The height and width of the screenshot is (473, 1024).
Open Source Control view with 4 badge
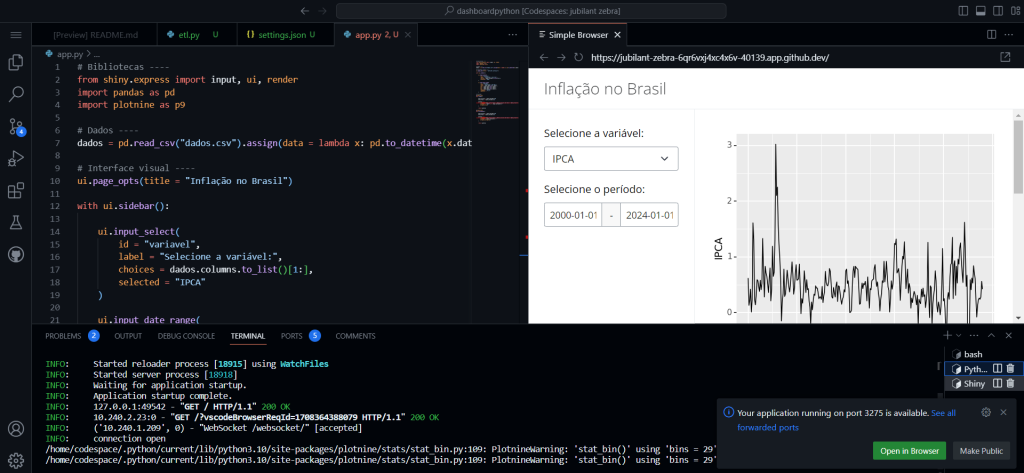(x=16, y=127)
